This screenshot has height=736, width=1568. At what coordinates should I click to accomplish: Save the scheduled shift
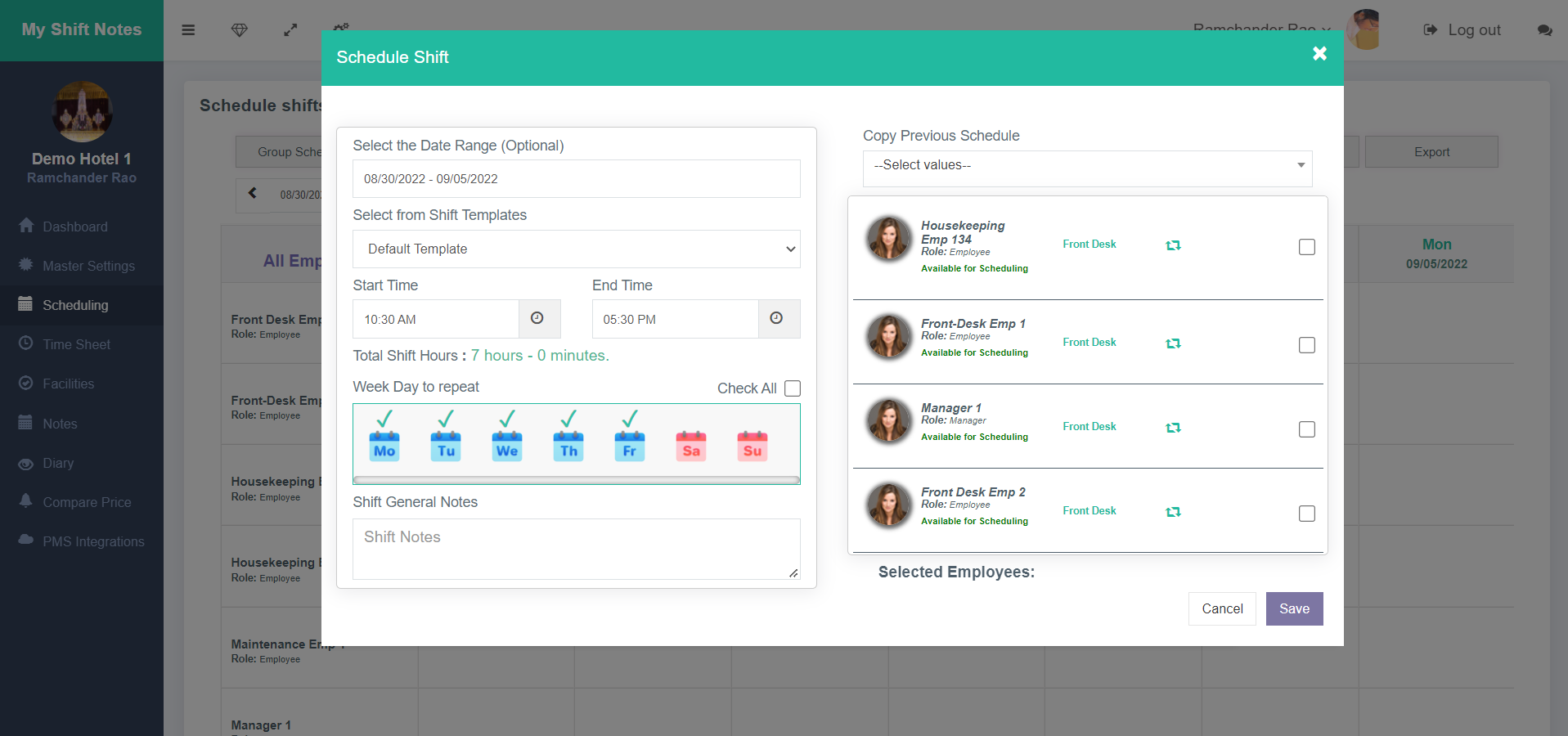tap(1293, 608)
